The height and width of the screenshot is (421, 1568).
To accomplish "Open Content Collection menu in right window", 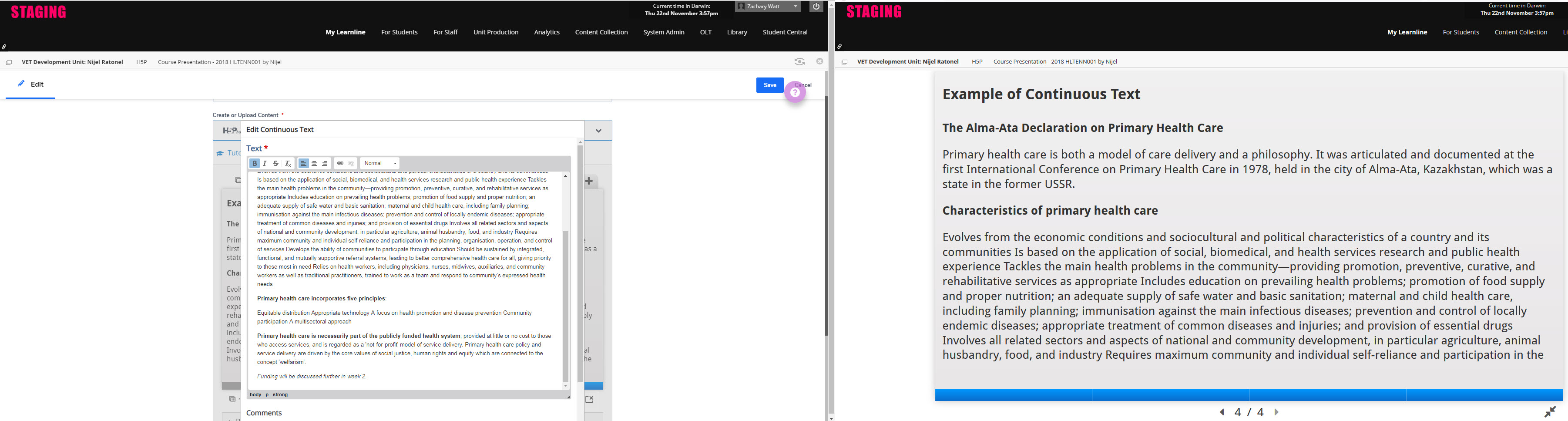I will click(1521, 32).
